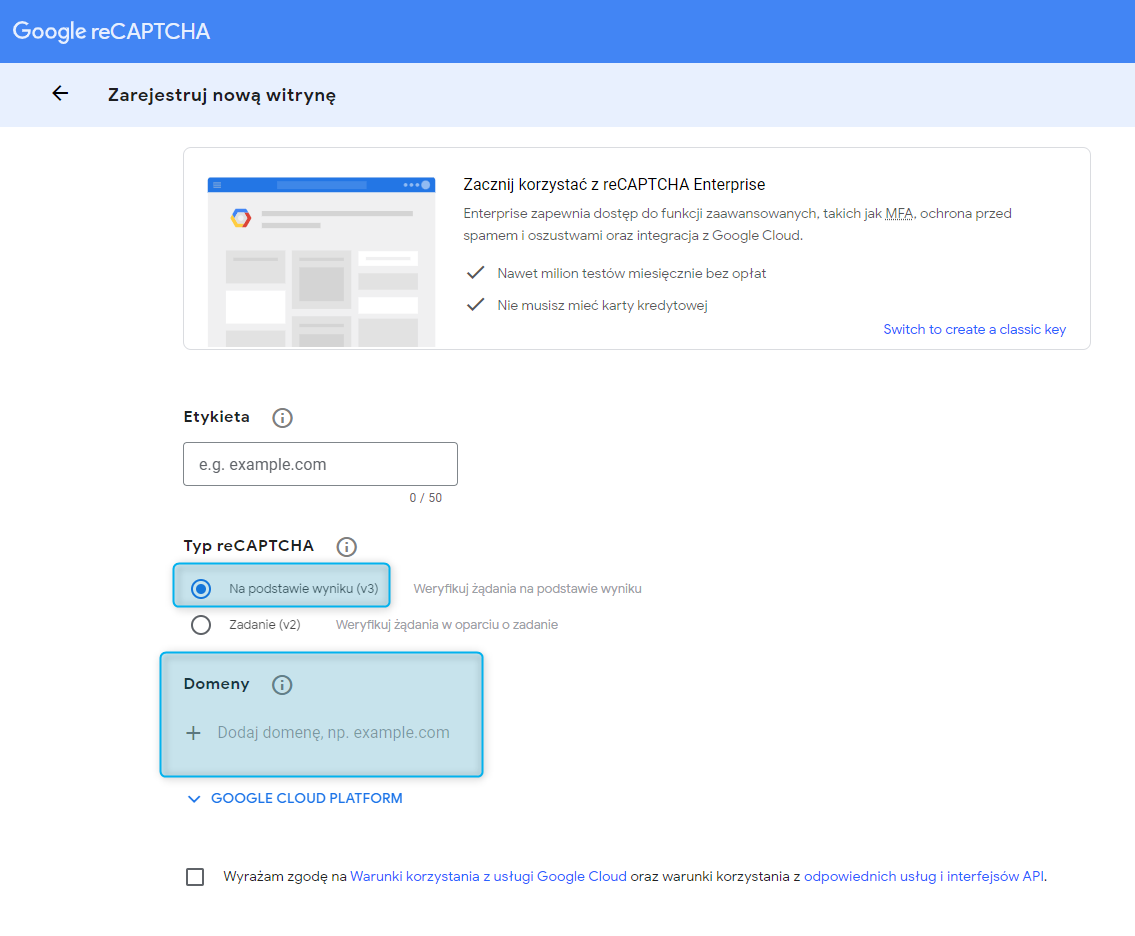Click the reCAPTCHA Enterprise illustration thumbnail
The width and height of the screenshot is (1135, 936).
[321, 261]
